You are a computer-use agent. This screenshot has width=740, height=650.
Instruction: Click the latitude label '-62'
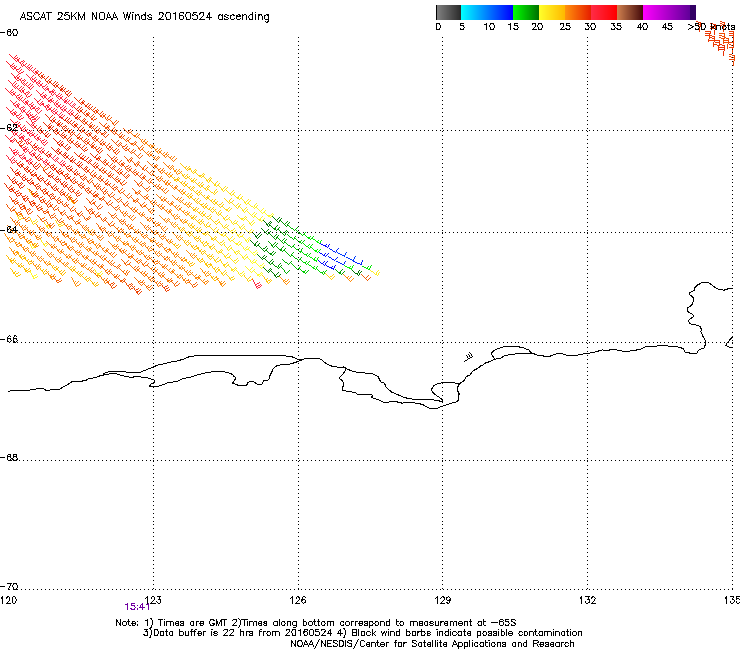(x=9, y=127)
